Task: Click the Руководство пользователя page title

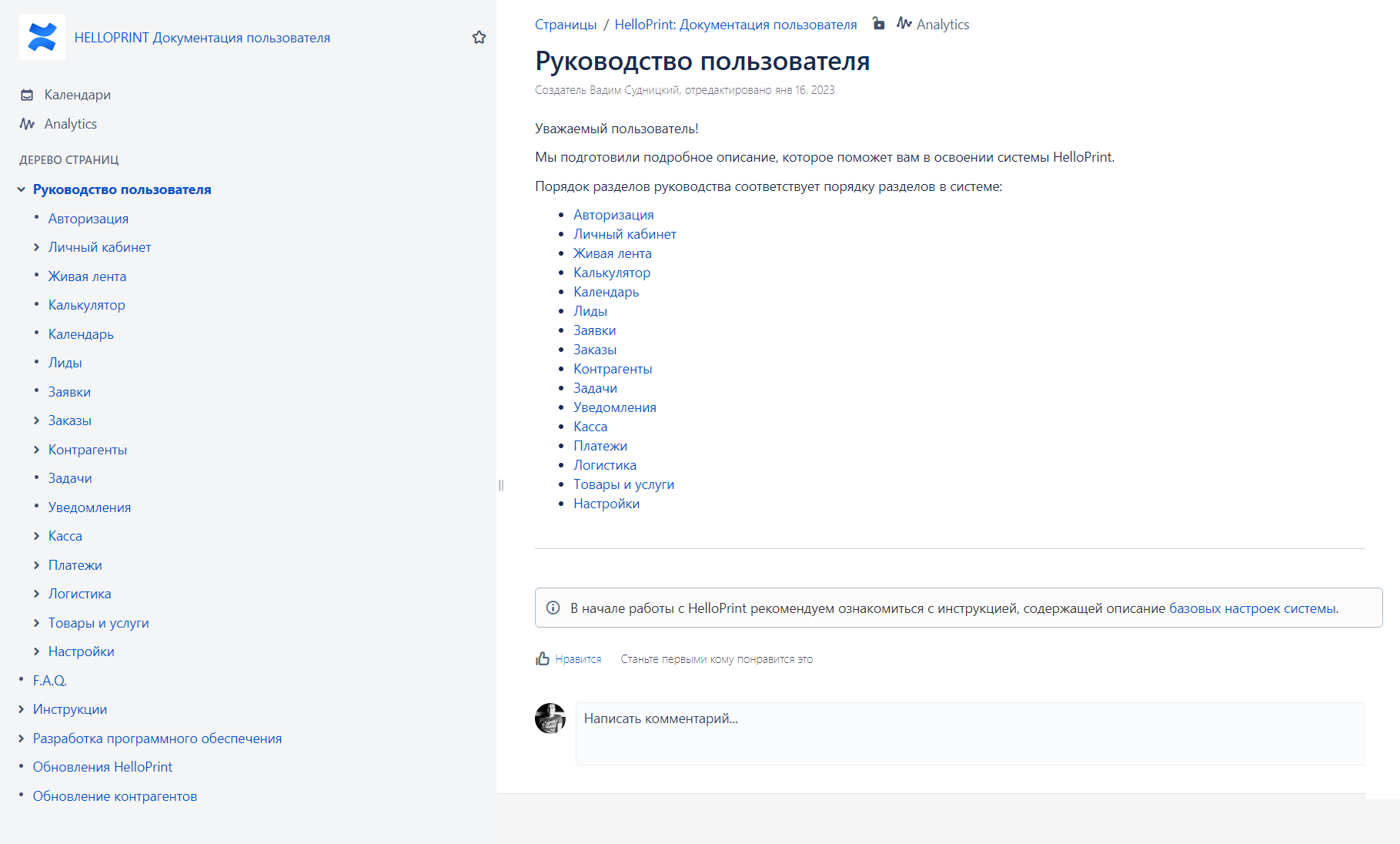Action: click(702, 61)
